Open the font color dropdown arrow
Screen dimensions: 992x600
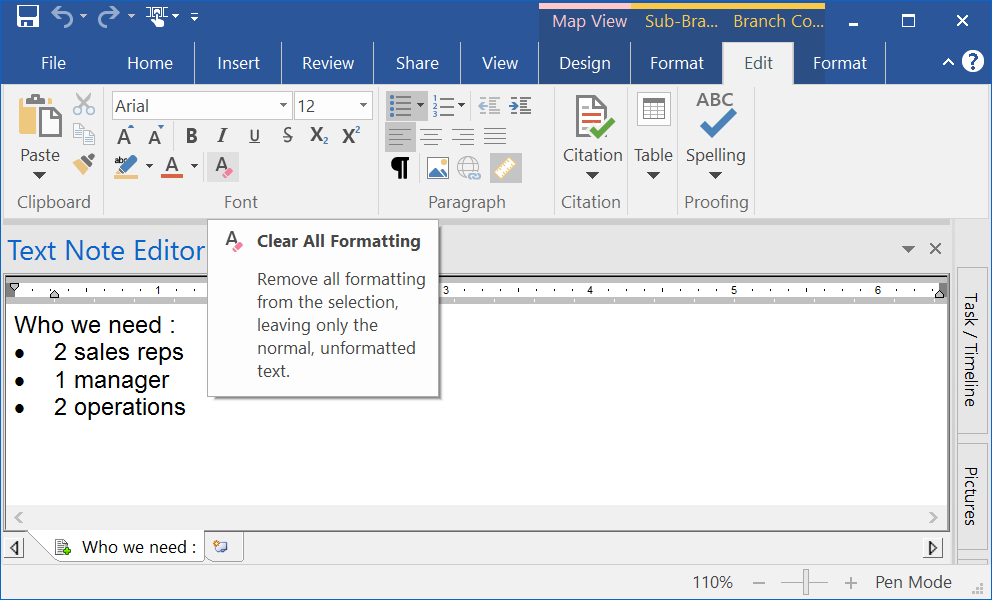tap(193, 166)
